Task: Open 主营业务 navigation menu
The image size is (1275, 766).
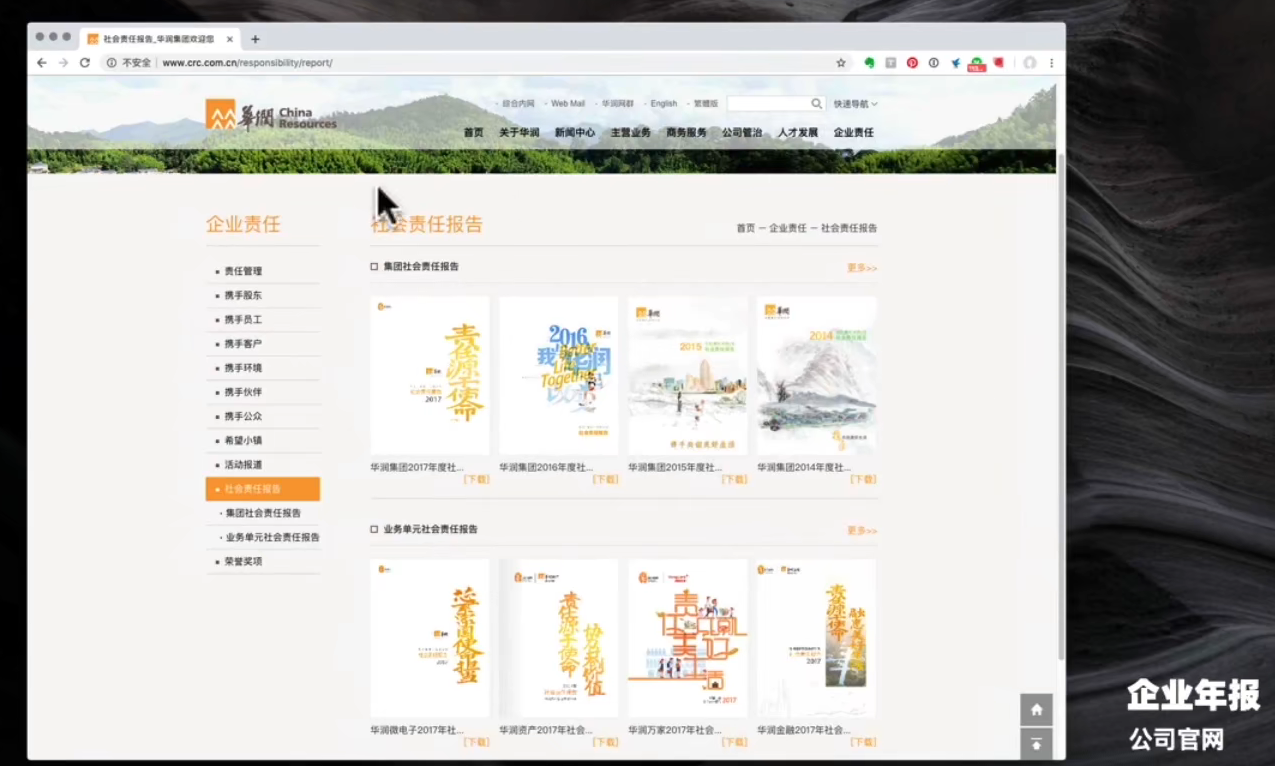Action: point(631,132)
